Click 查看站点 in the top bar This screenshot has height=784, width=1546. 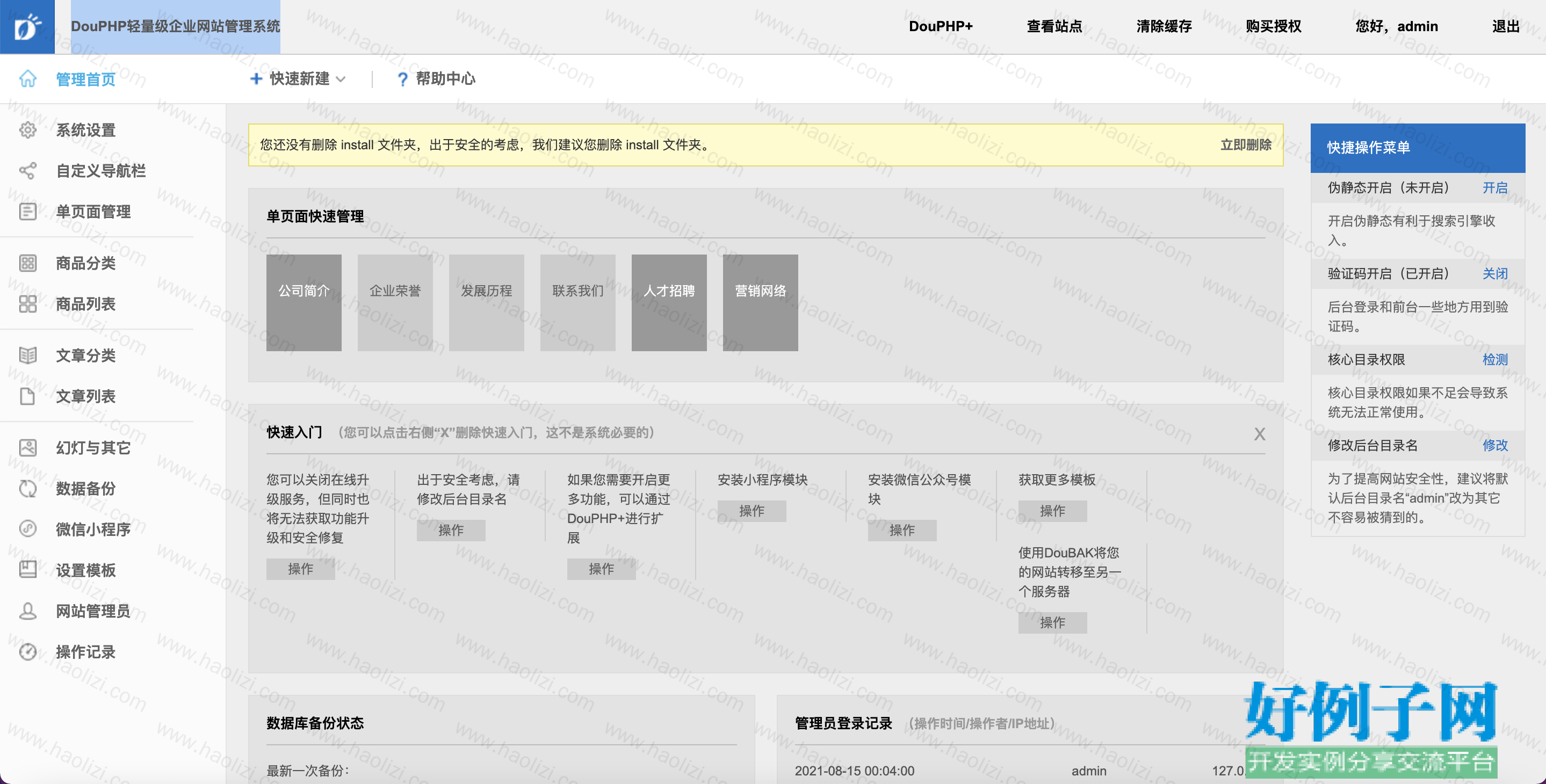point(1054,26)
